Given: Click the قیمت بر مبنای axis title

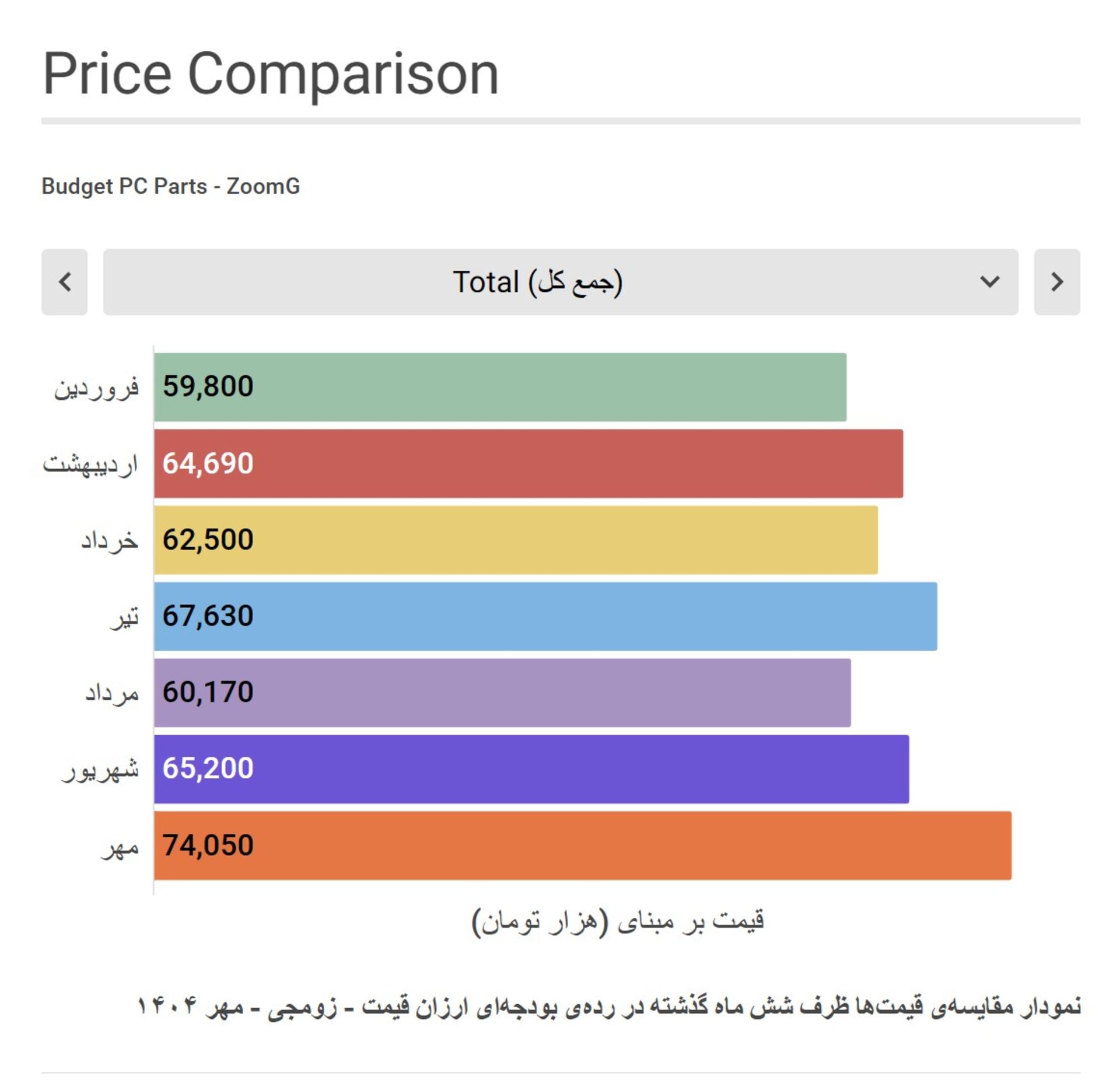Looking at the screenshot, I should click(618, 921).
